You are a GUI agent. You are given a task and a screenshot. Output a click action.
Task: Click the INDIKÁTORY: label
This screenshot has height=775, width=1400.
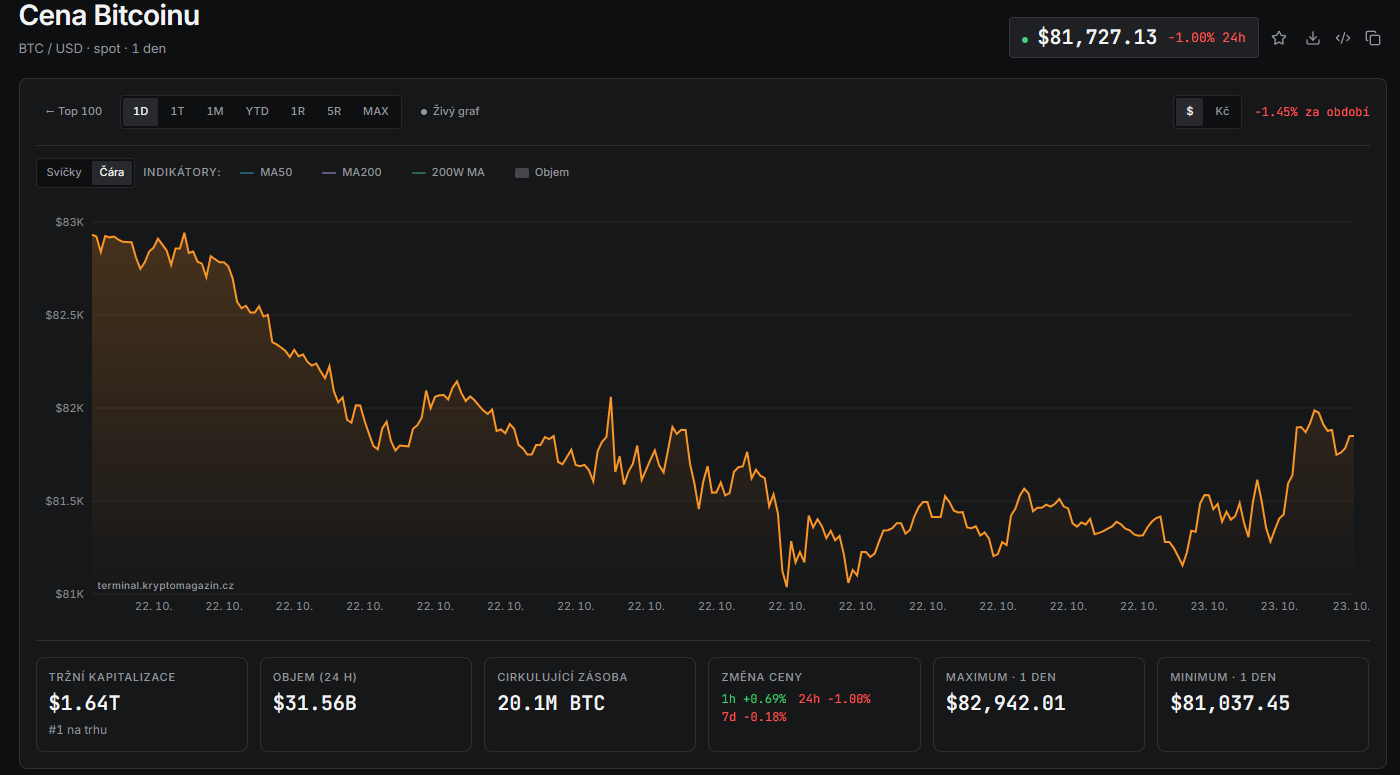pyautogui.click(x=182, y=172)
